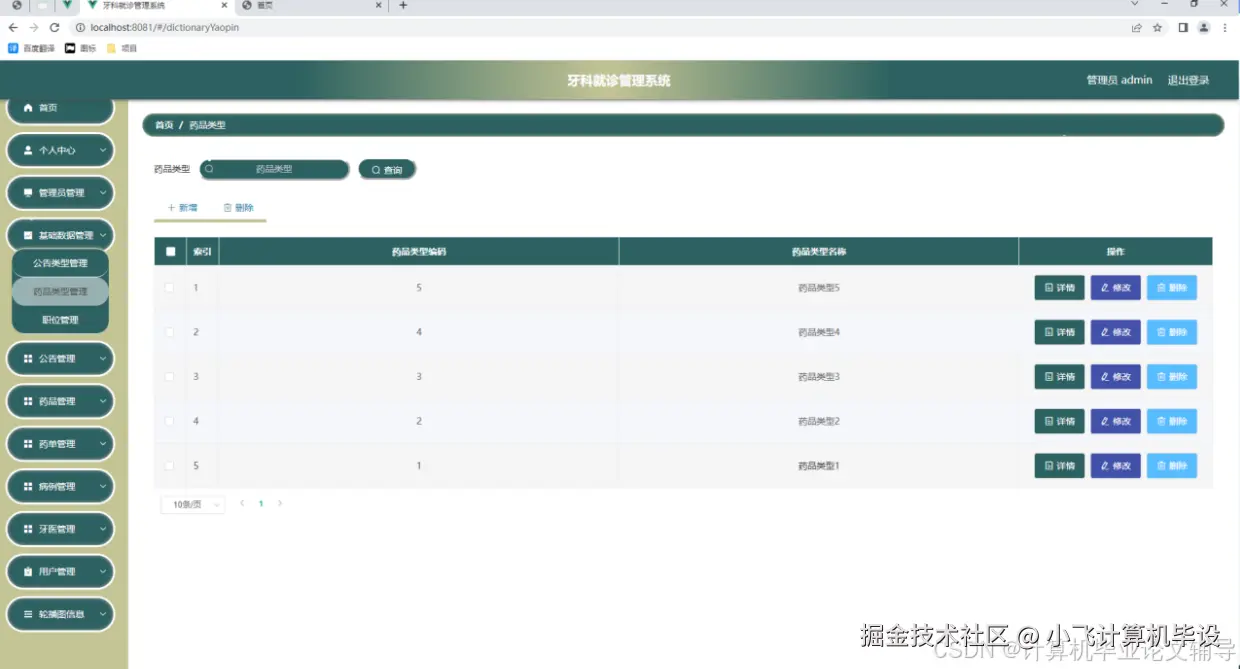Open 详情 for 药品类型1 row
Viewport: 1240px width, 669px height.
pyautogui.click(x=1059, y=466)
